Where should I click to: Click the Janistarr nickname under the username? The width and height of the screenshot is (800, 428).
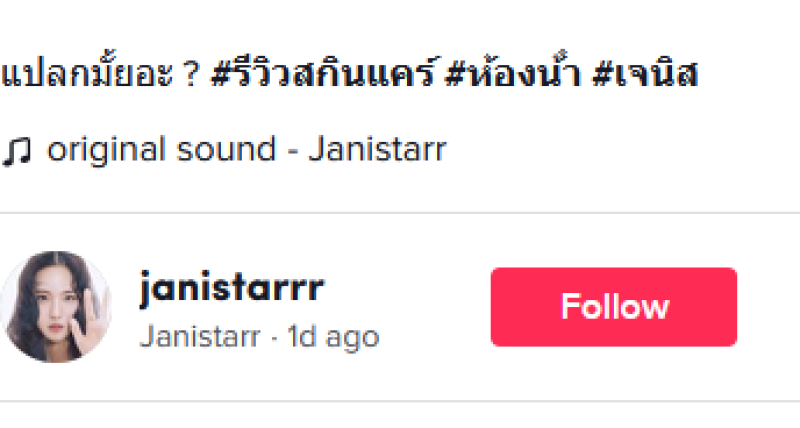pos(199,337)
